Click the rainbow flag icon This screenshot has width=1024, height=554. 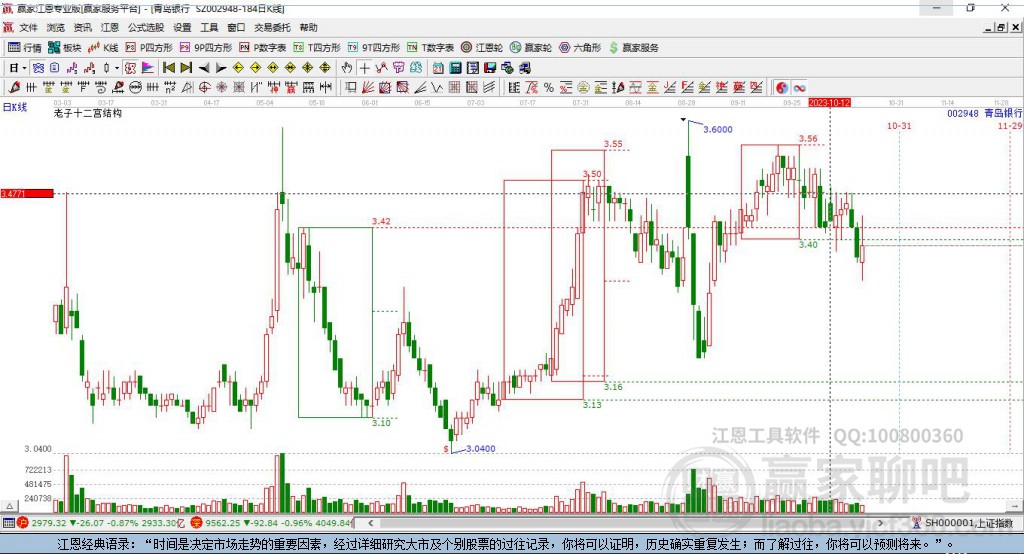click(148, 68)
